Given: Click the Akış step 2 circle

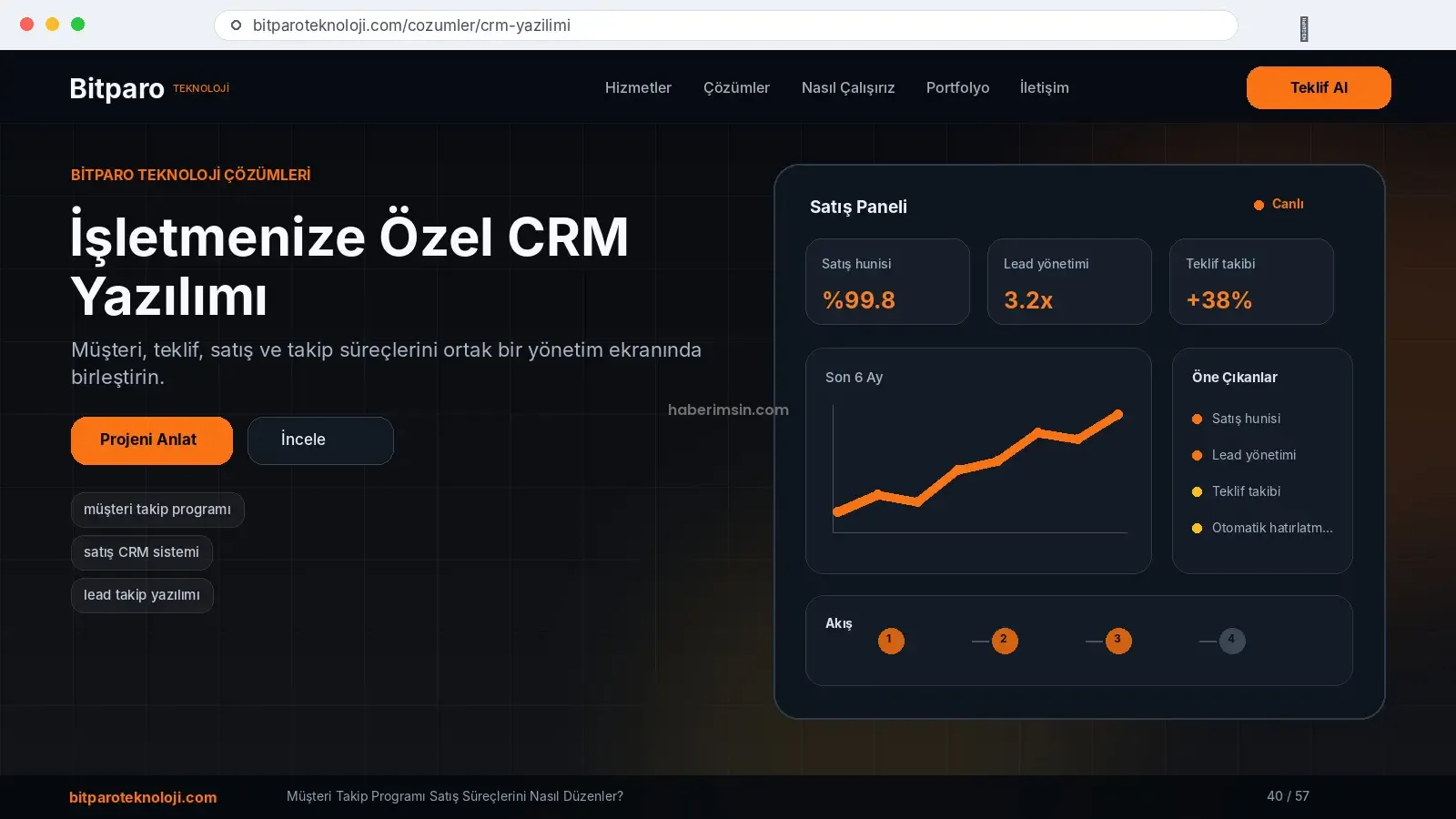Looking at the screenshot, I should 1005,641.
